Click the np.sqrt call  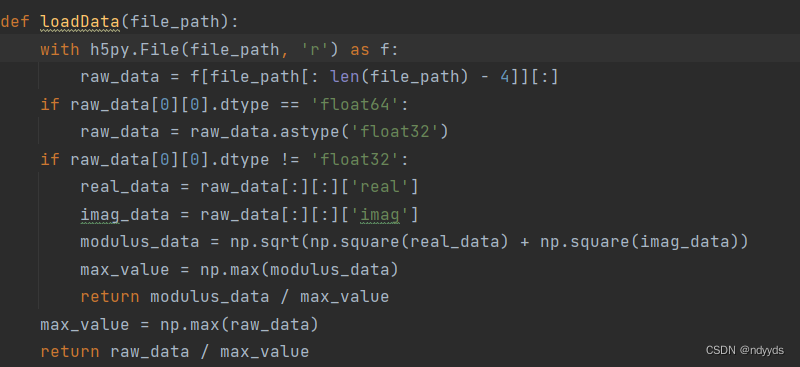pos(265,242)
